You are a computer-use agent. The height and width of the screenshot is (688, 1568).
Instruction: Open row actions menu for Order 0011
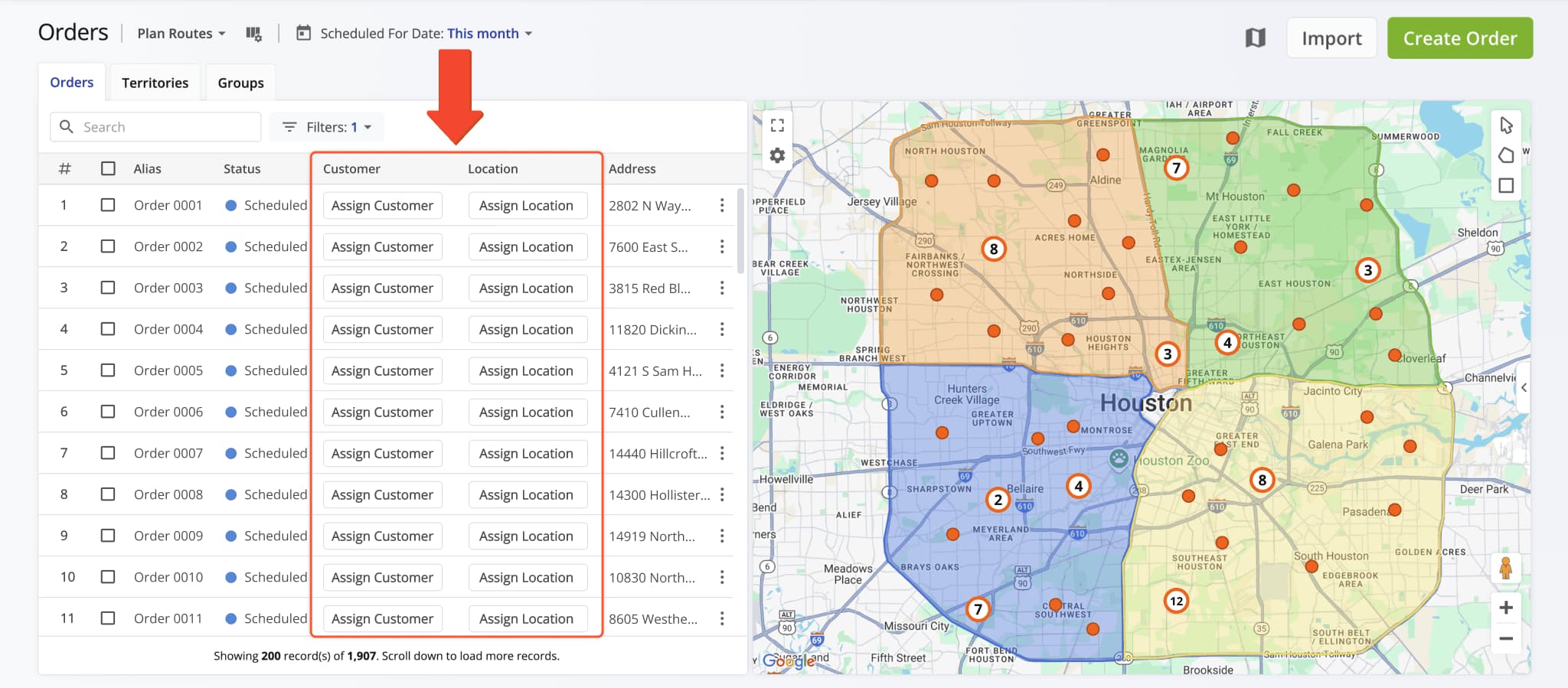point(722,618)
